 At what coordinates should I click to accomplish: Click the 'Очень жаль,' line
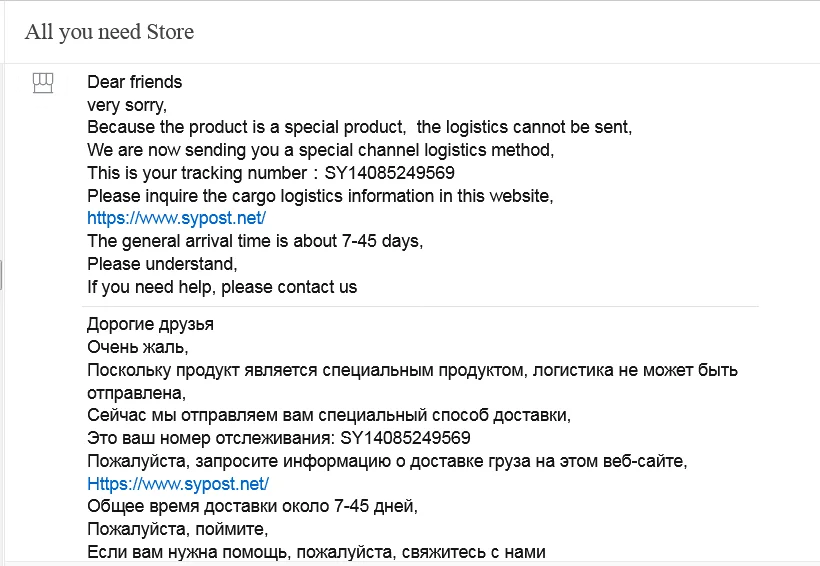pyautogui.click(x=138, y=347)
